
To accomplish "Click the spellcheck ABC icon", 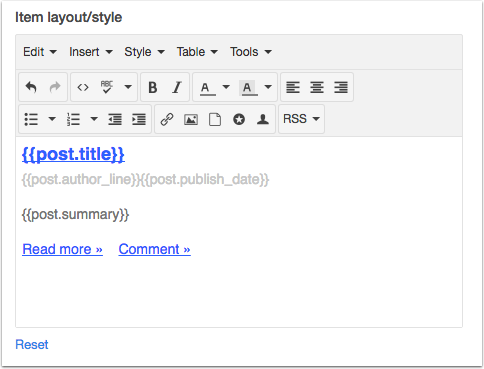I will pyautogui.click(x=107, y=87).
